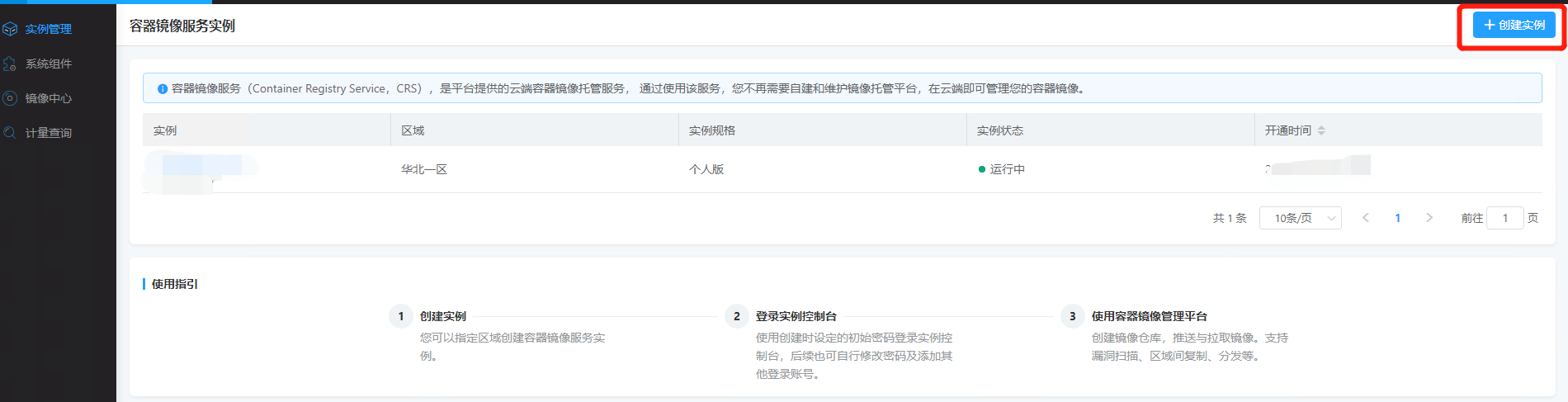Image resolution: width=1568 pixels, height=402 pixels.
Task: Select page number 1 in pagination
Action: 1397,218
